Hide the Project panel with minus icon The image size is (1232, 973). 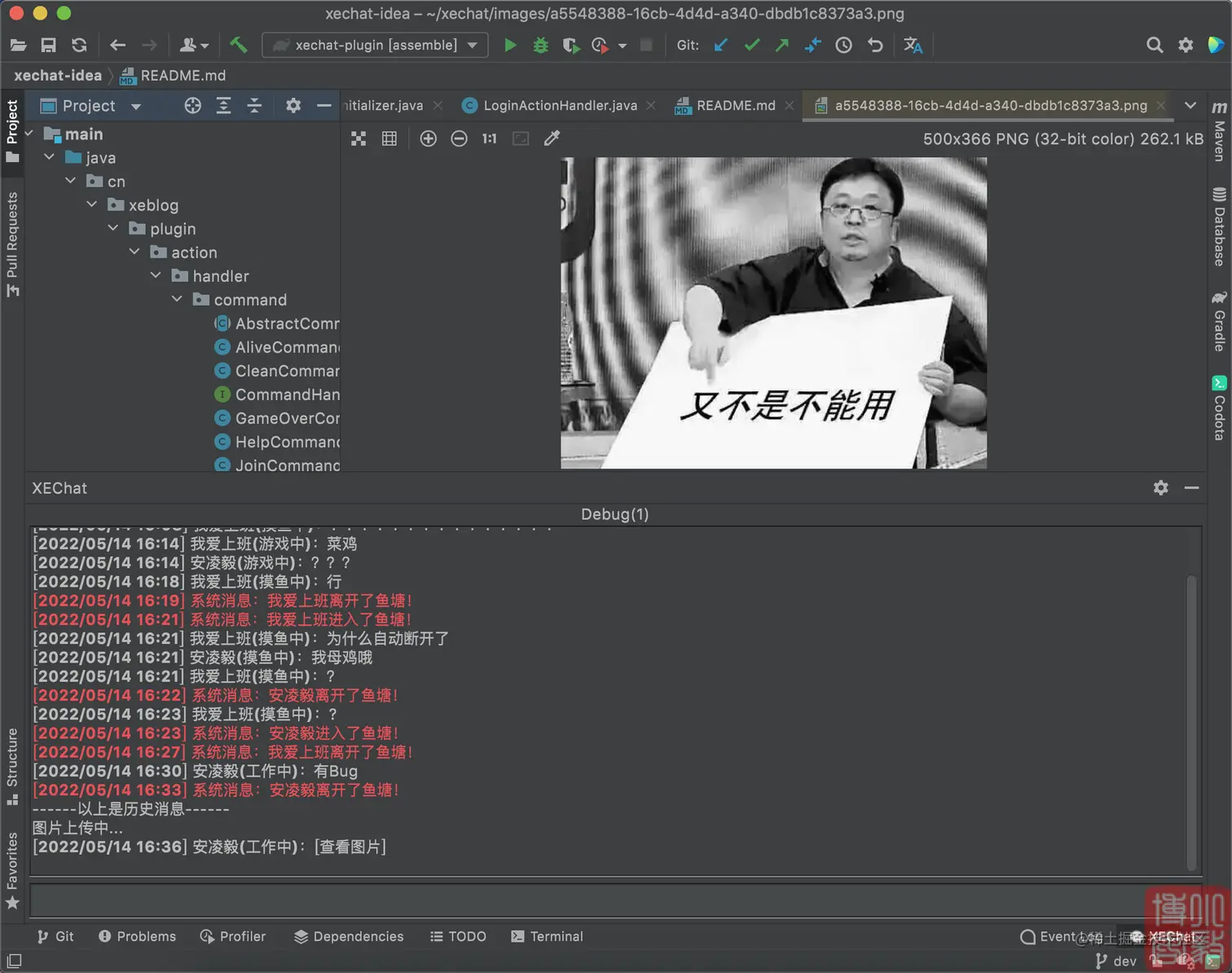click(x=323, y=105)
